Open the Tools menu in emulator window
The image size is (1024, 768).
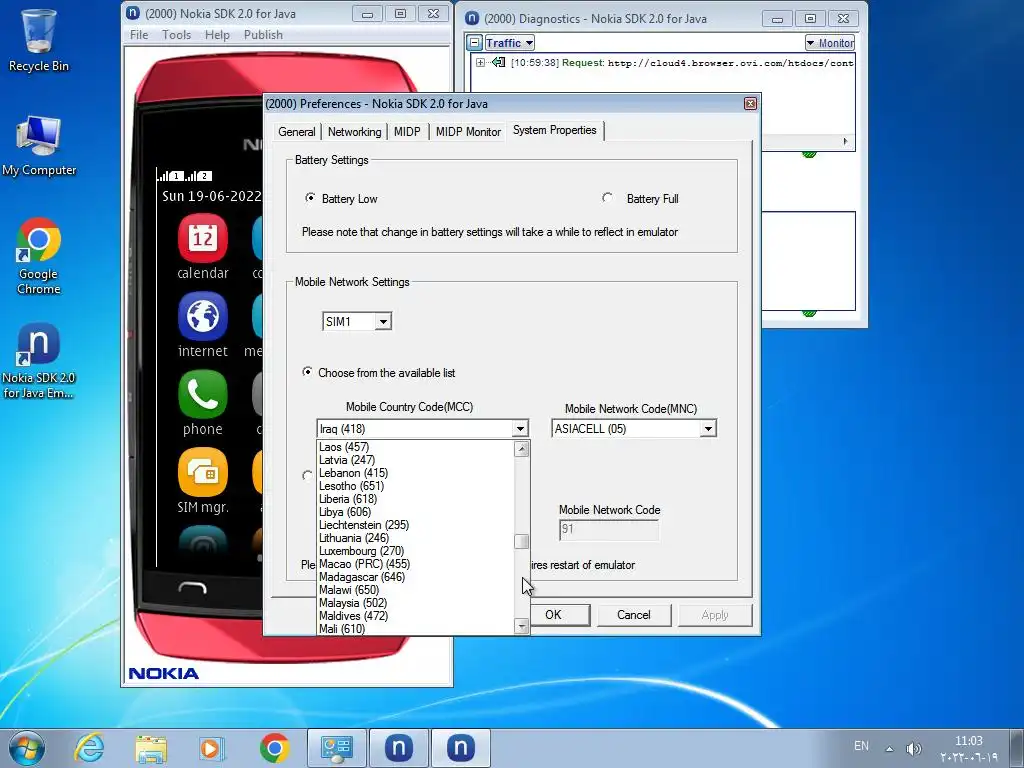click(x=176, y=35)
